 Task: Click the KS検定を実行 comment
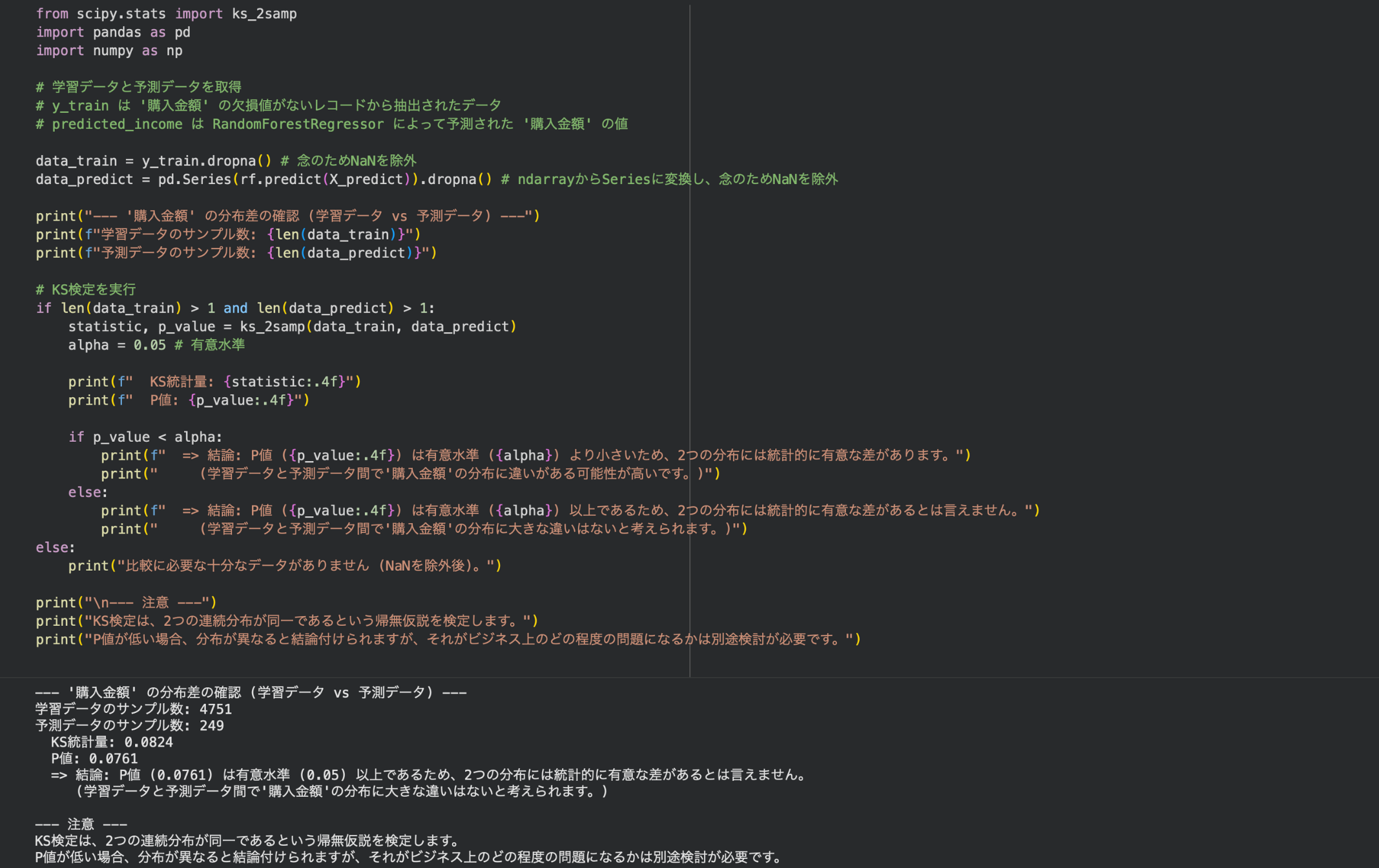point(84,289)
